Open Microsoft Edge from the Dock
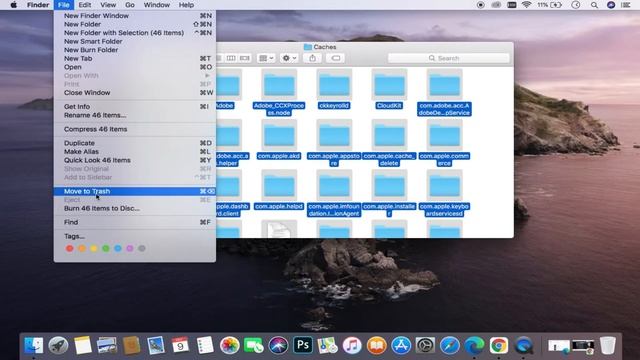Screen dimensions: 640x360 click(474, 345)
